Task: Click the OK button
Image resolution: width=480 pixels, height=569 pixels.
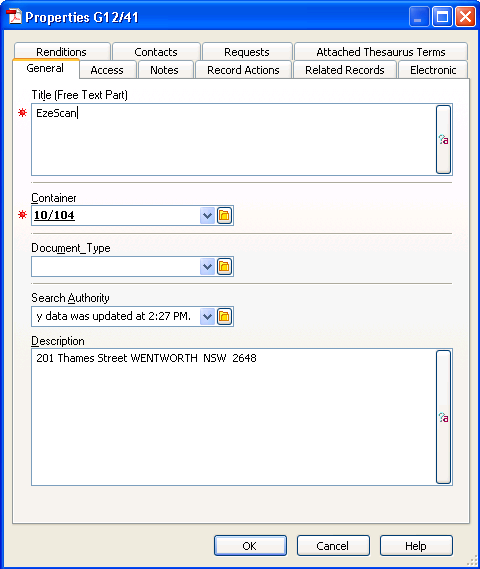Action: 250,545
